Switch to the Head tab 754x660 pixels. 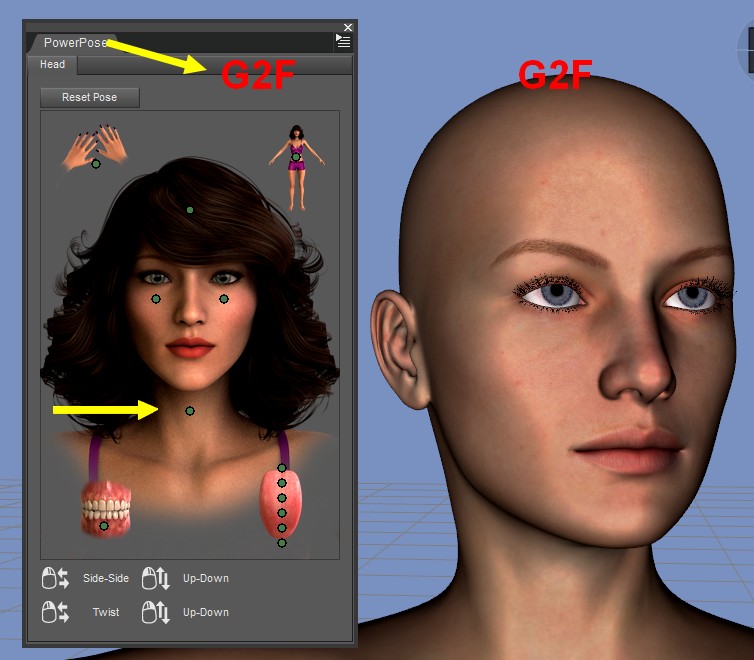(x=52, y=64)
